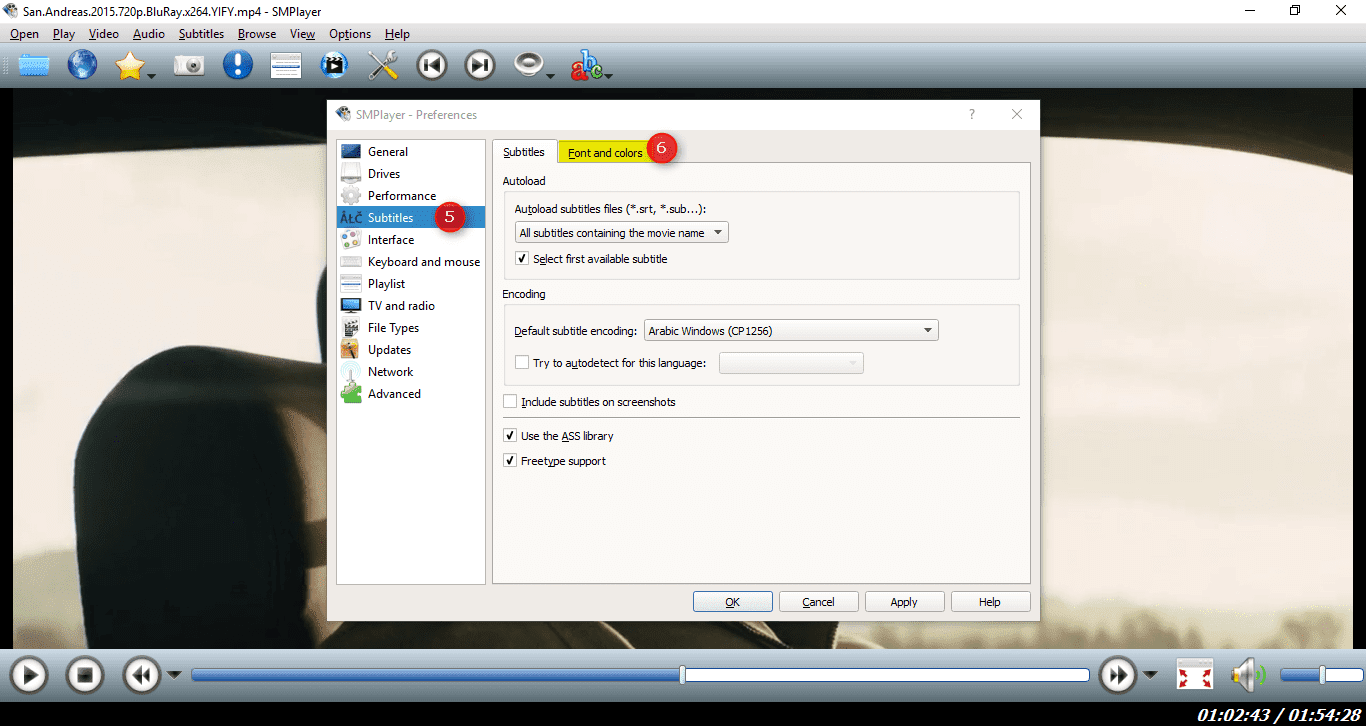The width and height of the screenshot is (1366, 726).
Task: Toggle fullscreen with the red arrows icon
Action: [x=1194, y=675]
